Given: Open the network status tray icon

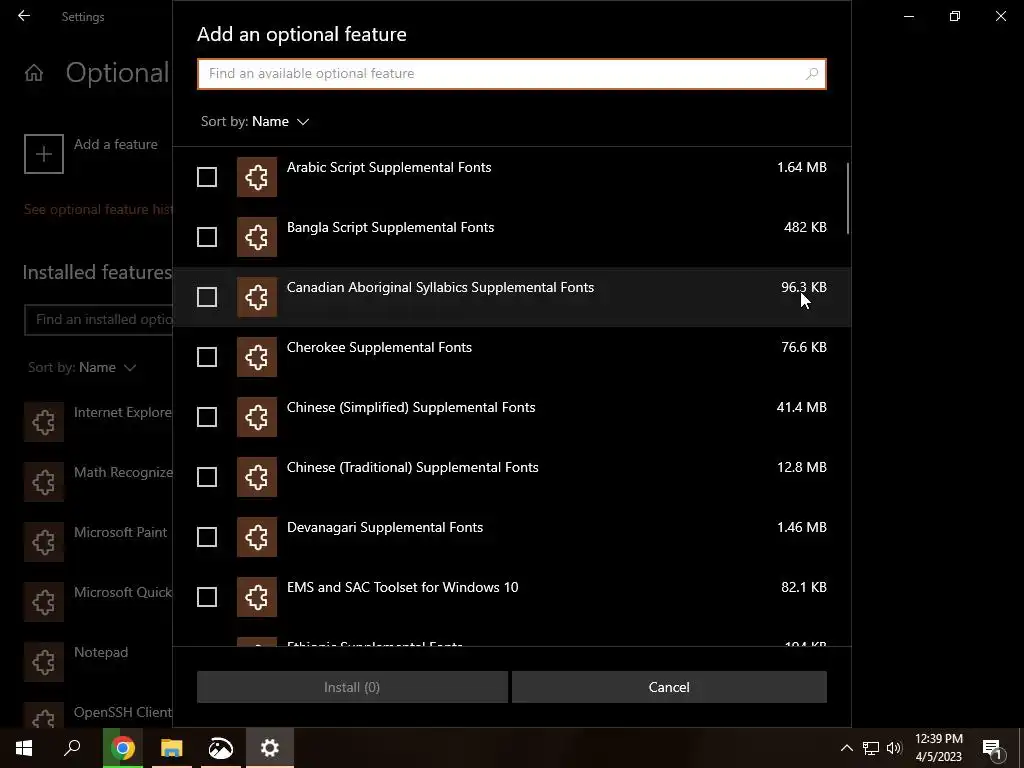Looking at the screenshot, I should [871, 748].
